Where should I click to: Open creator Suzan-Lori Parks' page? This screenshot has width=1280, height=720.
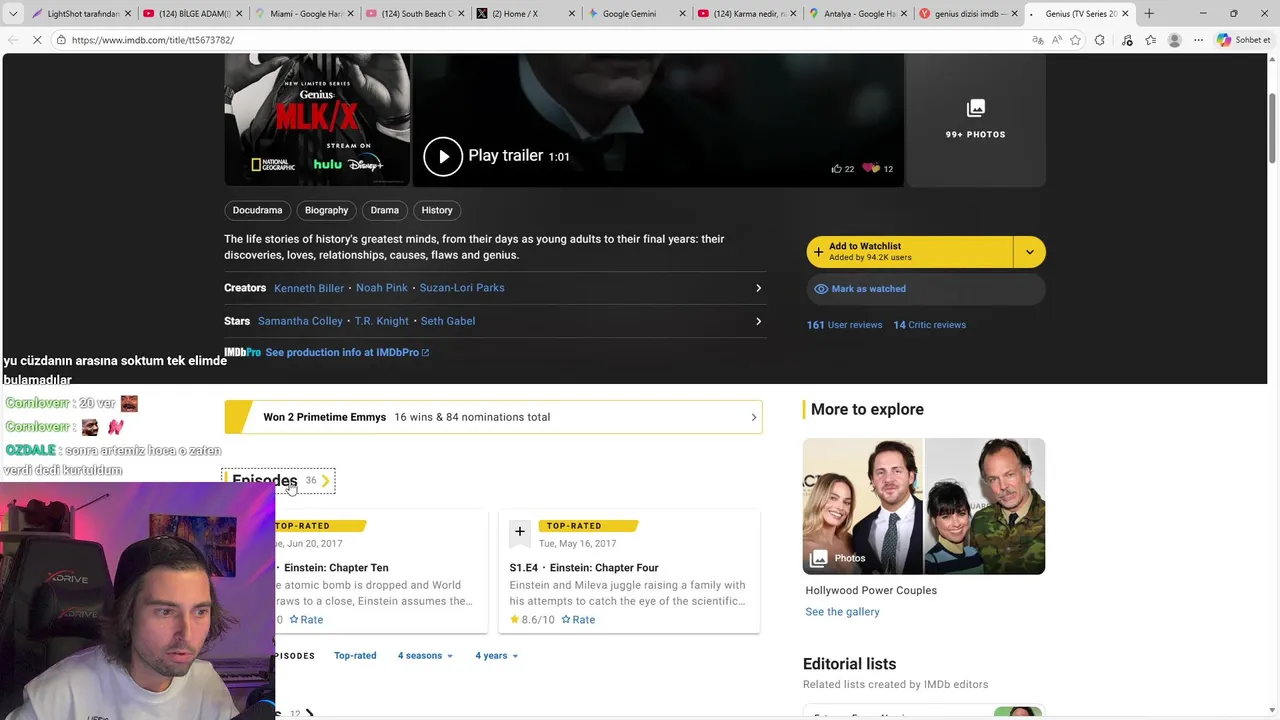click(462, 288)
